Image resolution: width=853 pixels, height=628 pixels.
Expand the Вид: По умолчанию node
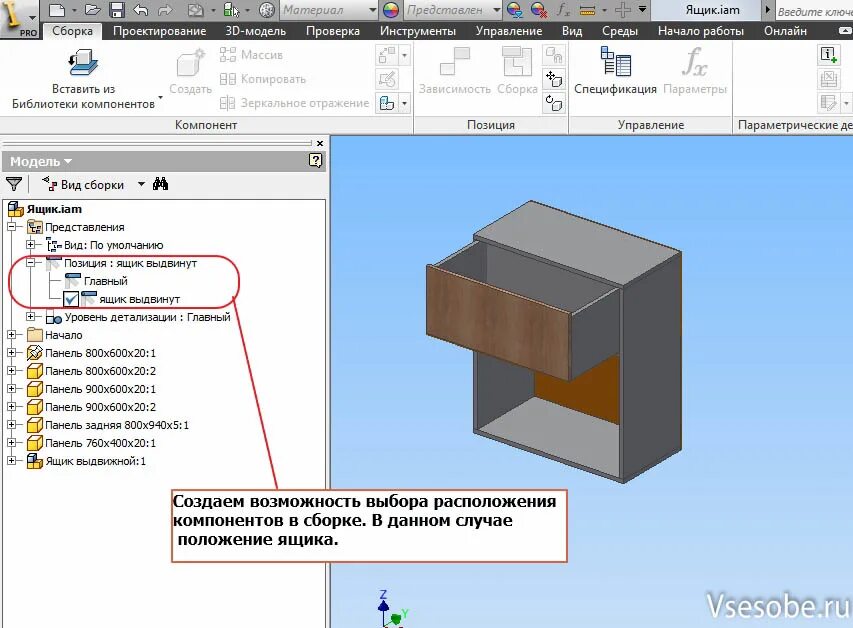30,245
